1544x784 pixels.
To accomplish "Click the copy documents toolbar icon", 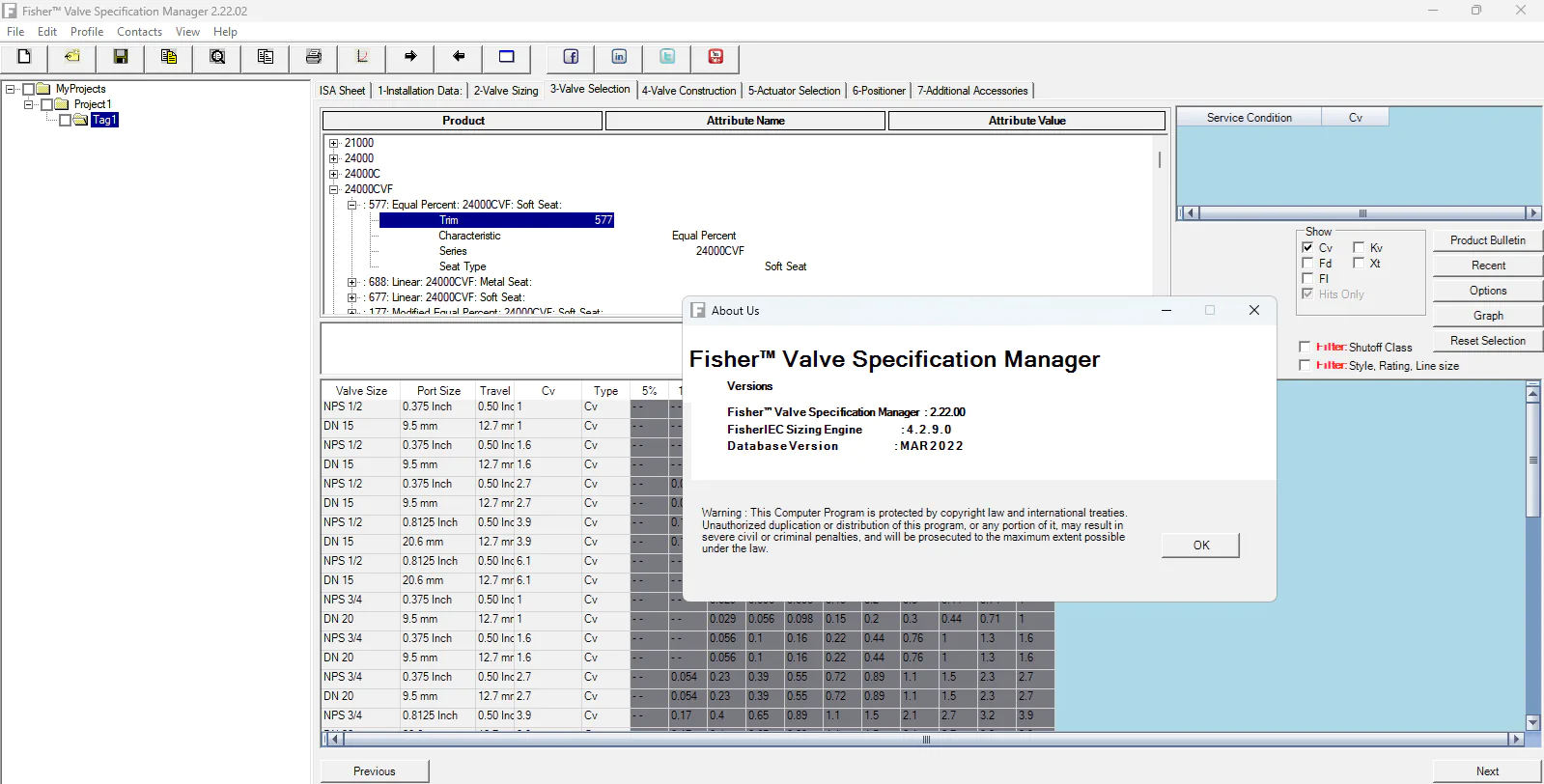I will coord(169,57).
